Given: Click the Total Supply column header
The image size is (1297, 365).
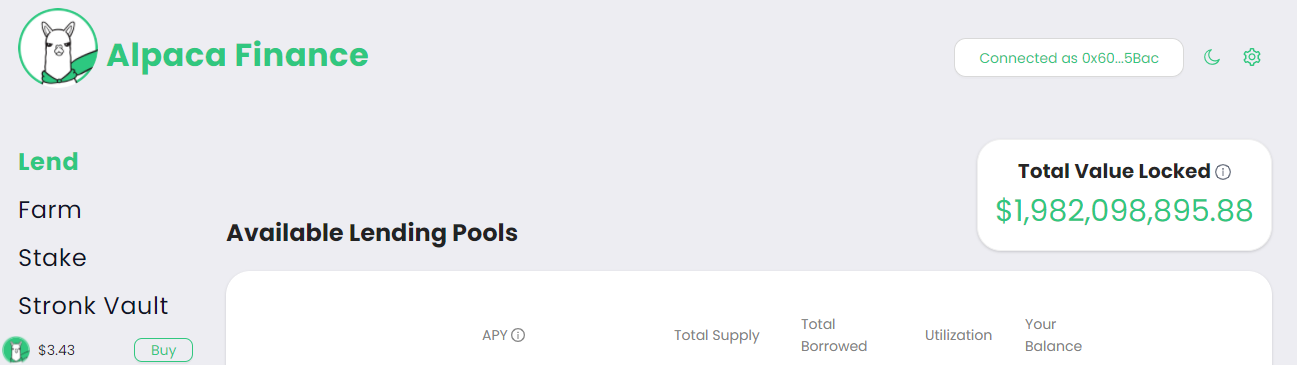Looking at the screenshot, I should (x=717, y=335).
